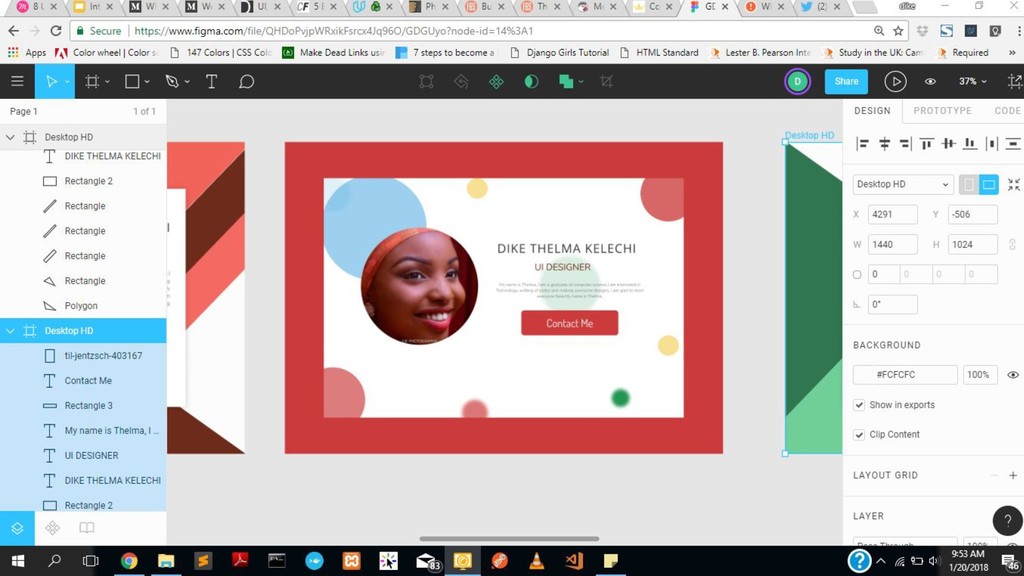Open the Figma hamburger main menu
The image size is (1024, 576).
[17, 82]
